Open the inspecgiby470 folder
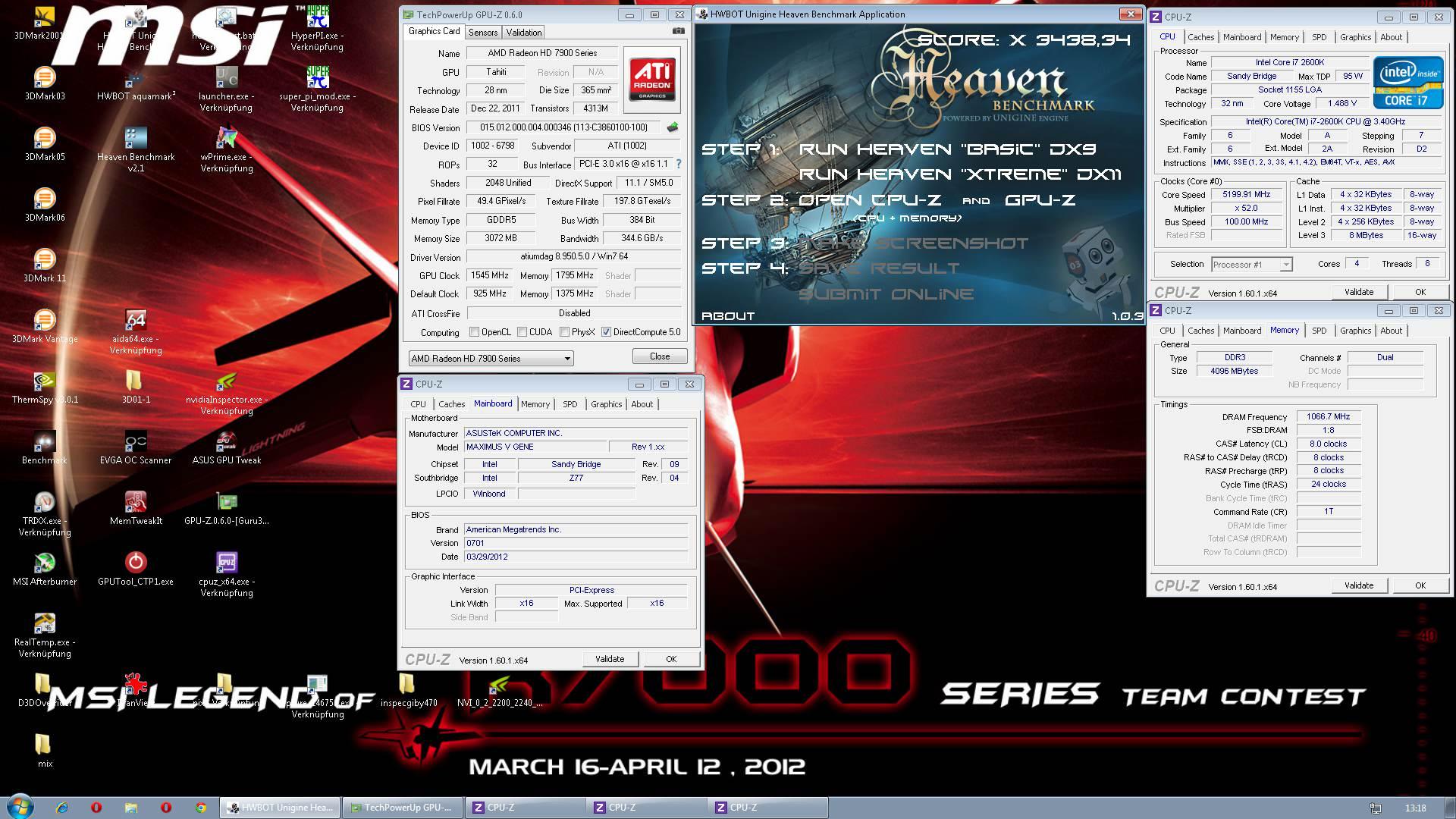This screenshot has width=1456, height=819. tap(409, 689)
